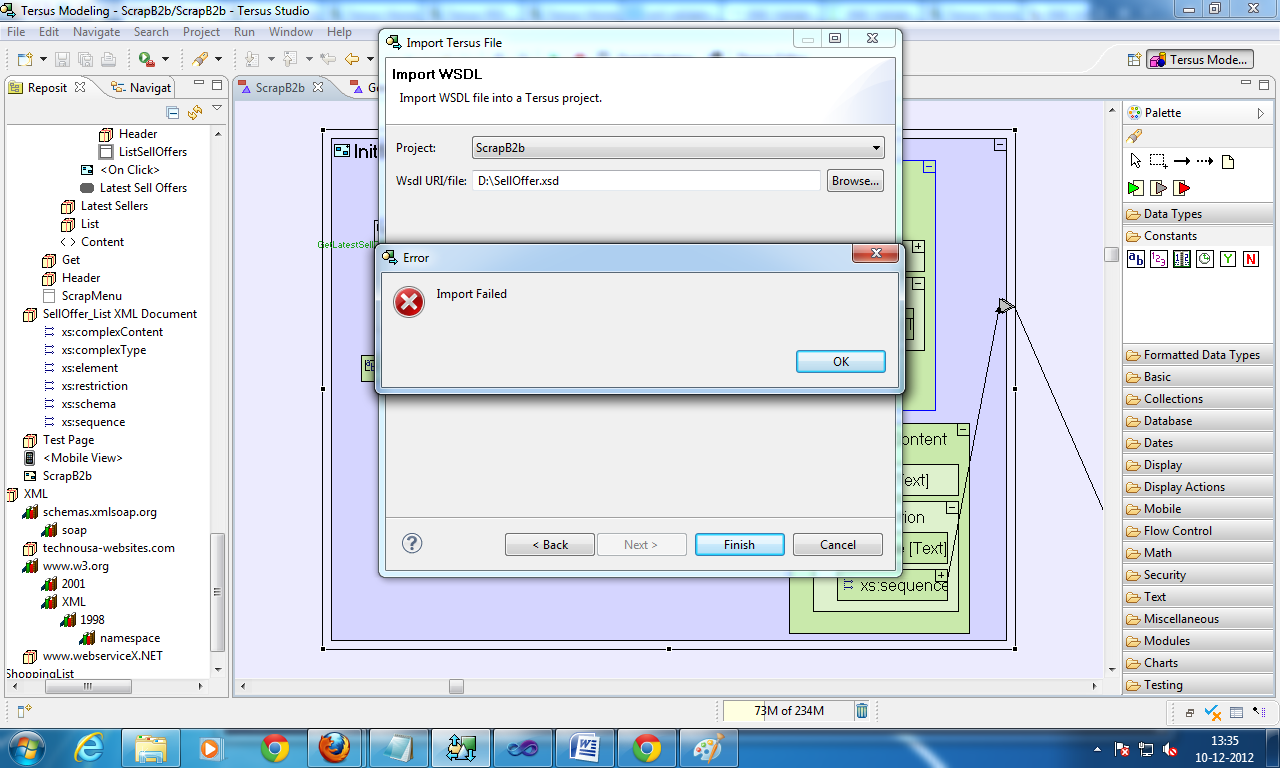Open the File menu

[x=16, y=32]
